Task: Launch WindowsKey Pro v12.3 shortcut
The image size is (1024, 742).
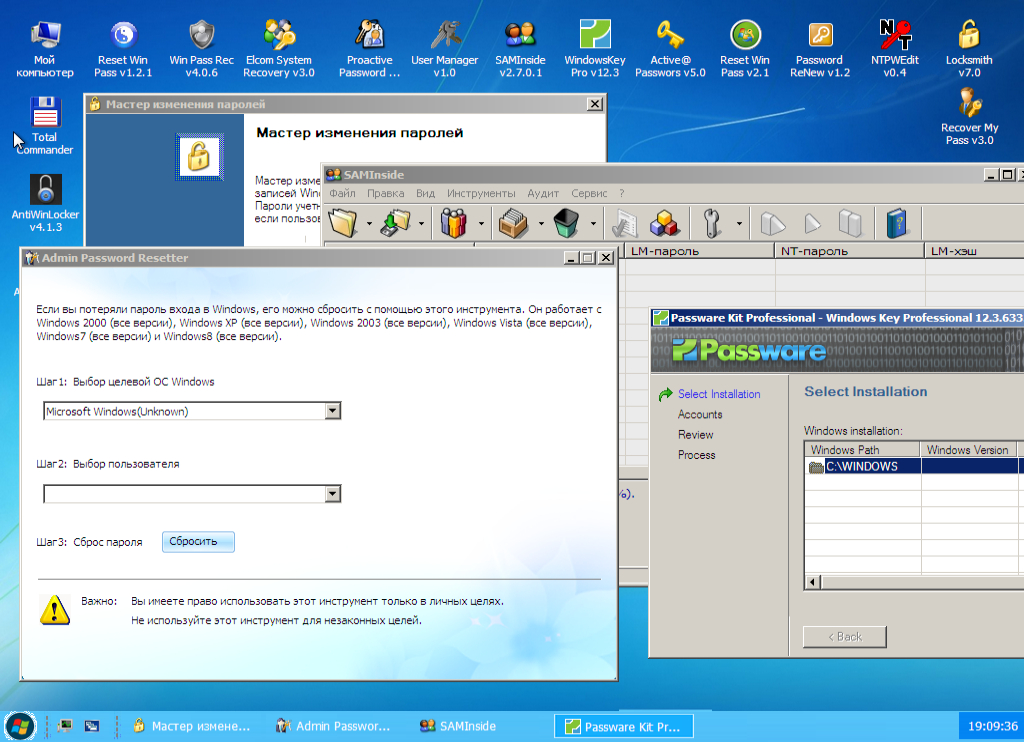Action: (x=595, y=49)
